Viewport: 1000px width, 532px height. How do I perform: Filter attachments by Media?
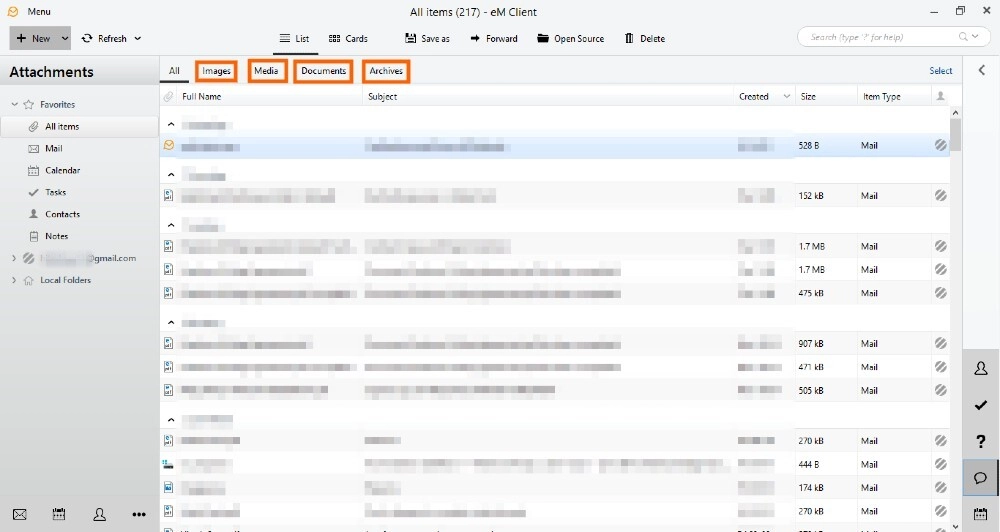(x=267, y=71)
